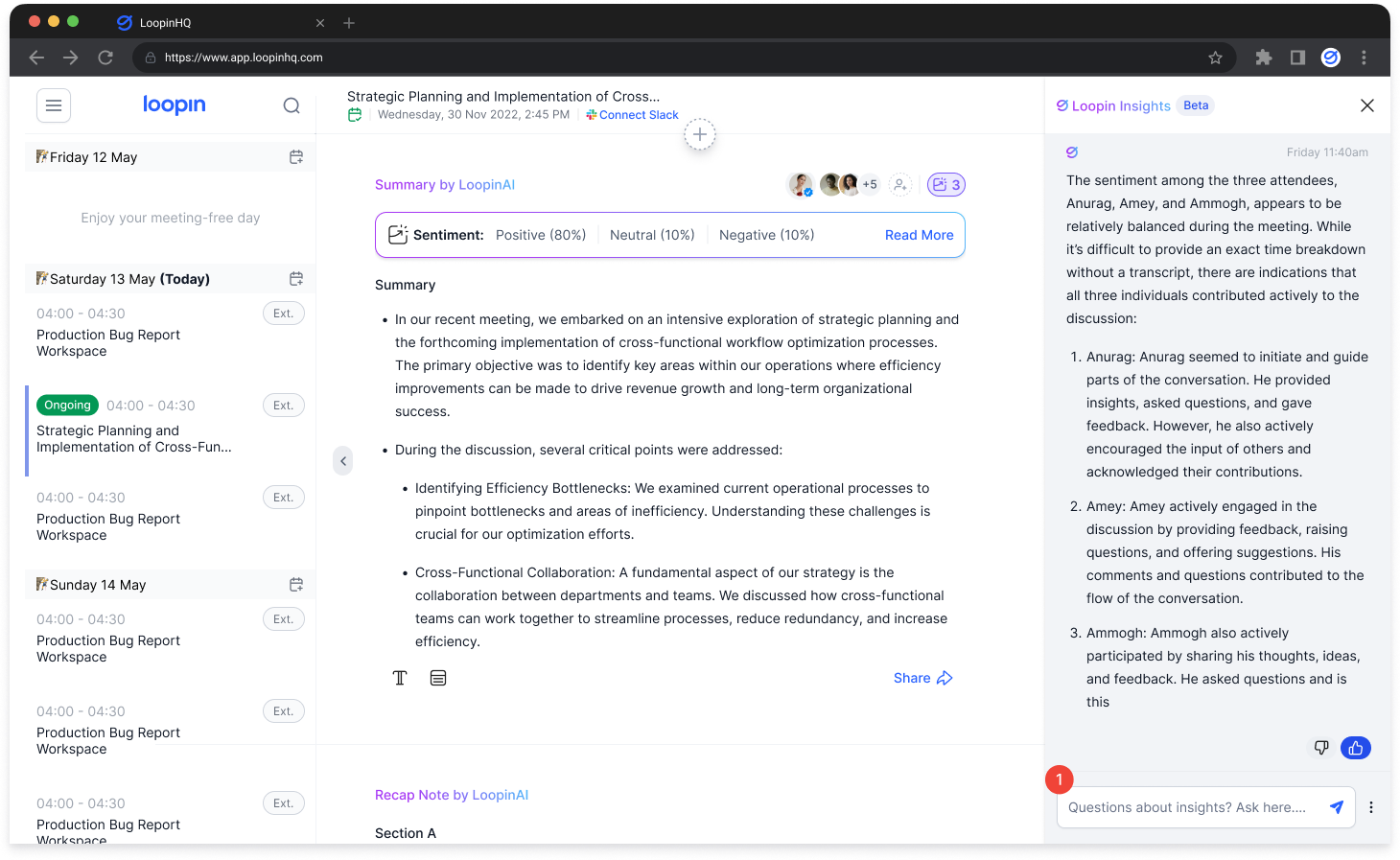Screen dimensions: 1400x860
Task: Click the thumbs up feedback button
Action: [1356, 748]
